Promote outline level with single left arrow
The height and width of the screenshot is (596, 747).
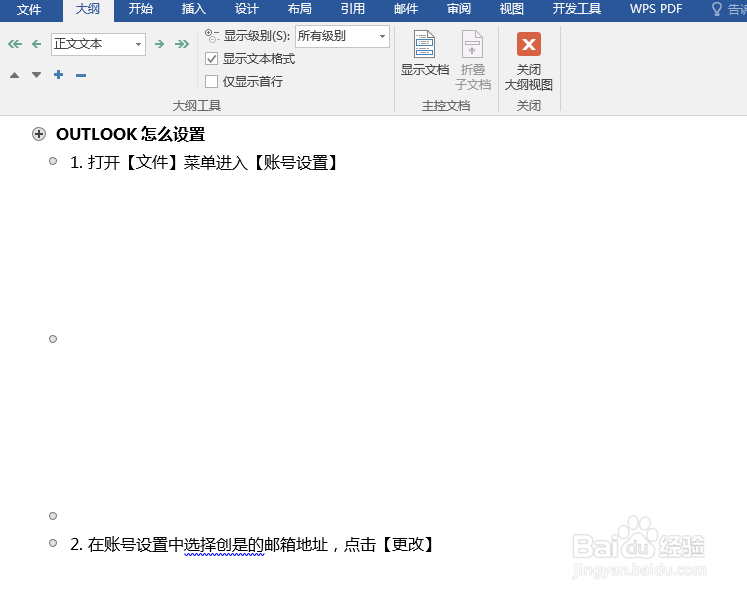[36, 44]
